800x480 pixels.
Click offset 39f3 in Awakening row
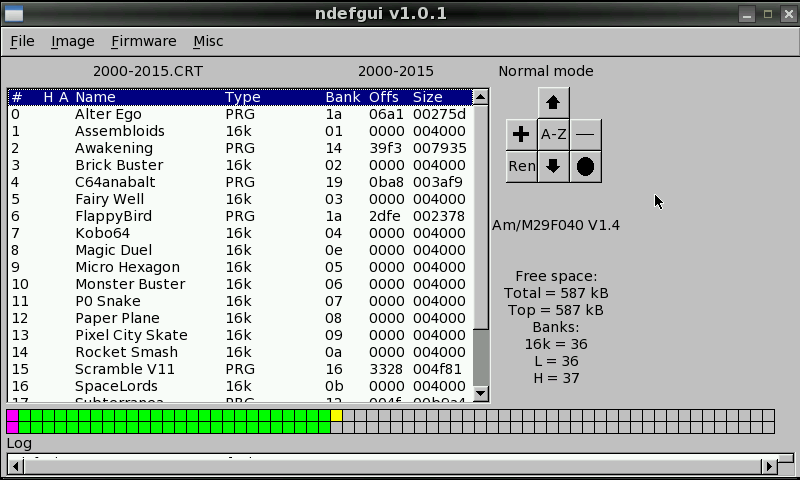(x=386, y=148)
